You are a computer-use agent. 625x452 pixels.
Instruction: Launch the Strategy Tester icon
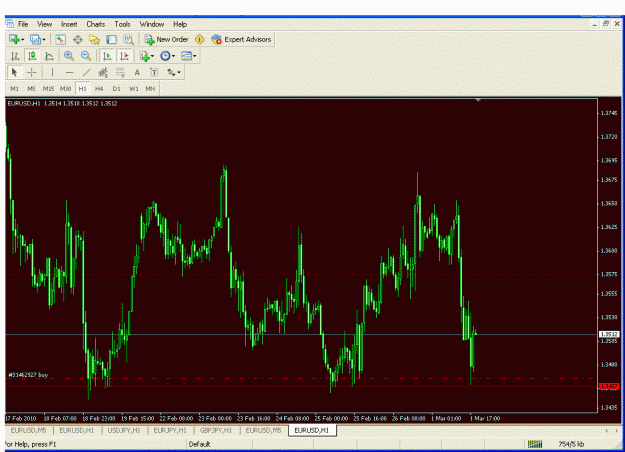coord(128,39)
